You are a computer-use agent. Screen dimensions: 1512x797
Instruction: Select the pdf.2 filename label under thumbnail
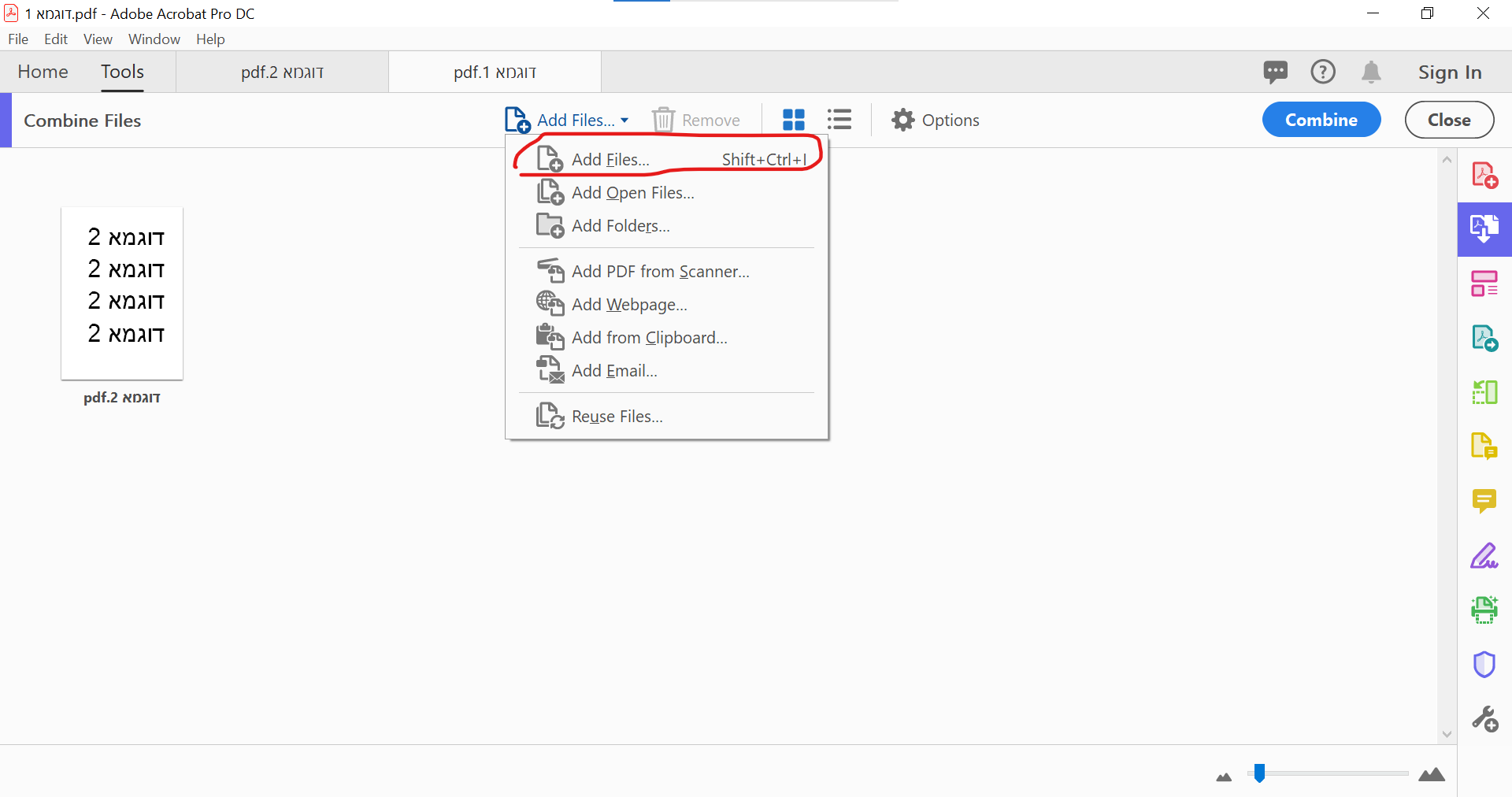pyautogui.click(x=122, y=398)
